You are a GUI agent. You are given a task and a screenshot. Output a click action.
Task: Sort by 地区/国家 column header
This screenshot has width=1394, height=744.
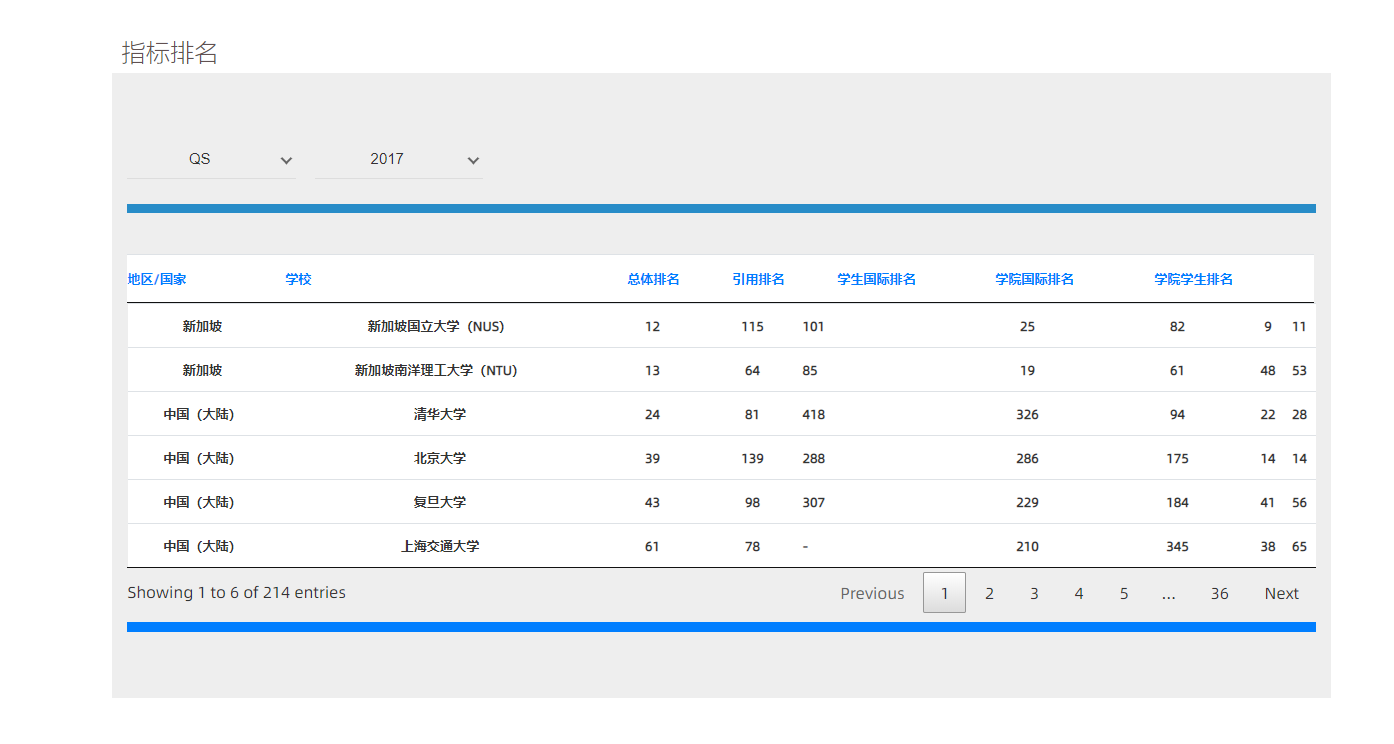157,279
